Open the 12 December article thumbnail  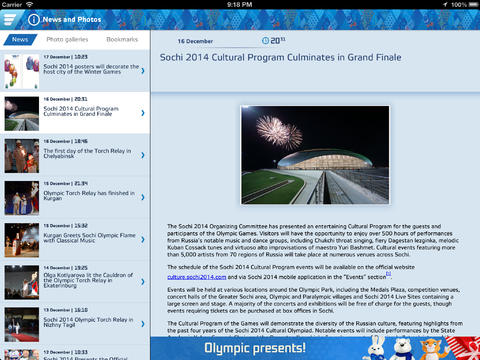point(22,355)
